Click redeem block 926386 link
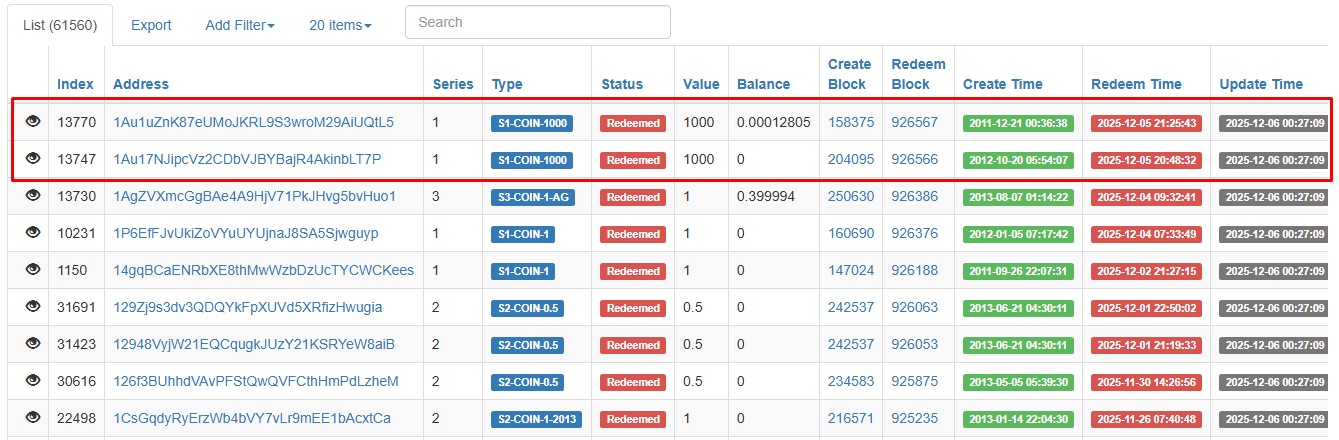The image size is (1339, 440). coord(915,196)
